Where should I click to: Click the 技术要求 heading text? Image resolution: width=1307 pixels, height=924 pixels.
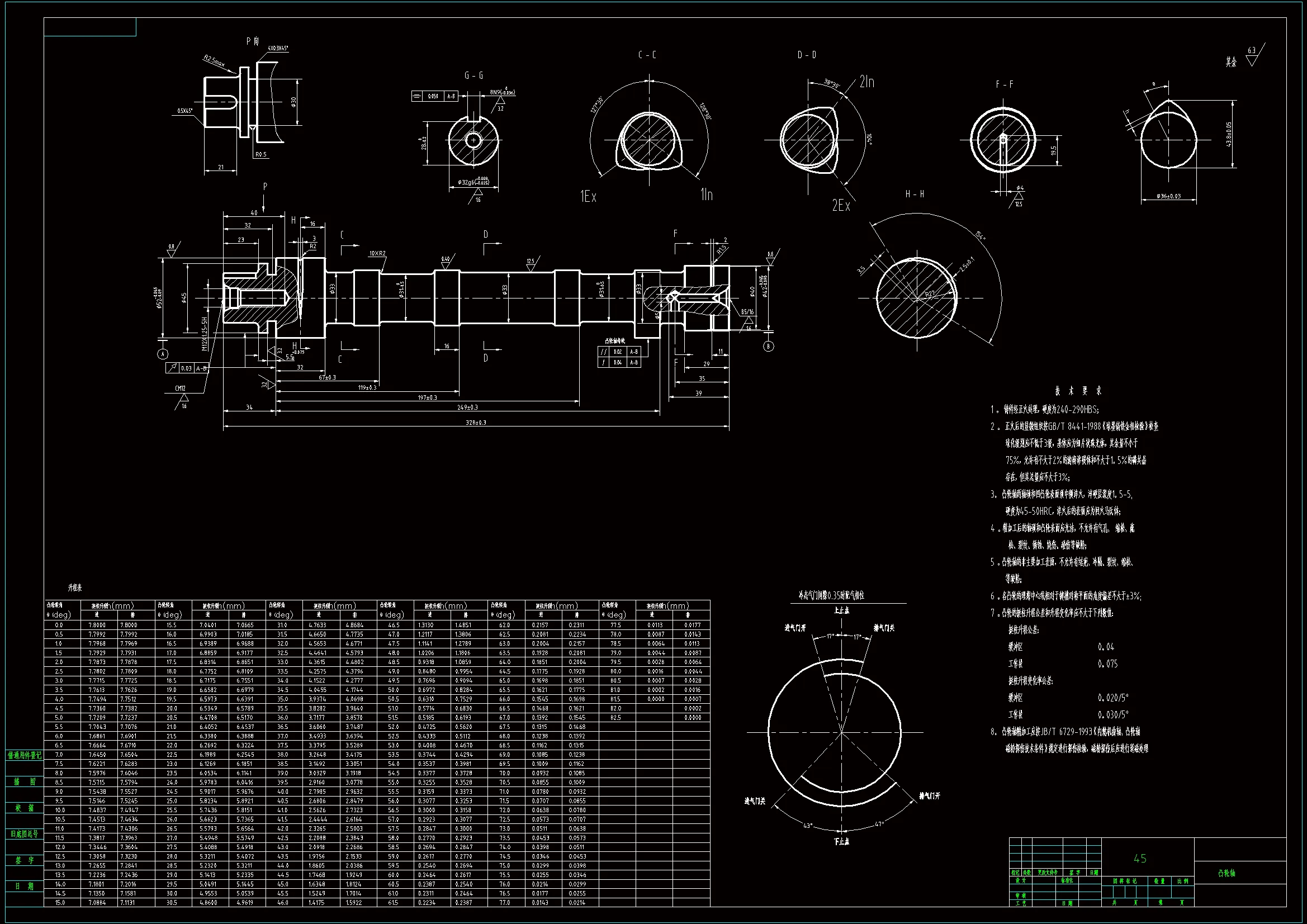1078,391
